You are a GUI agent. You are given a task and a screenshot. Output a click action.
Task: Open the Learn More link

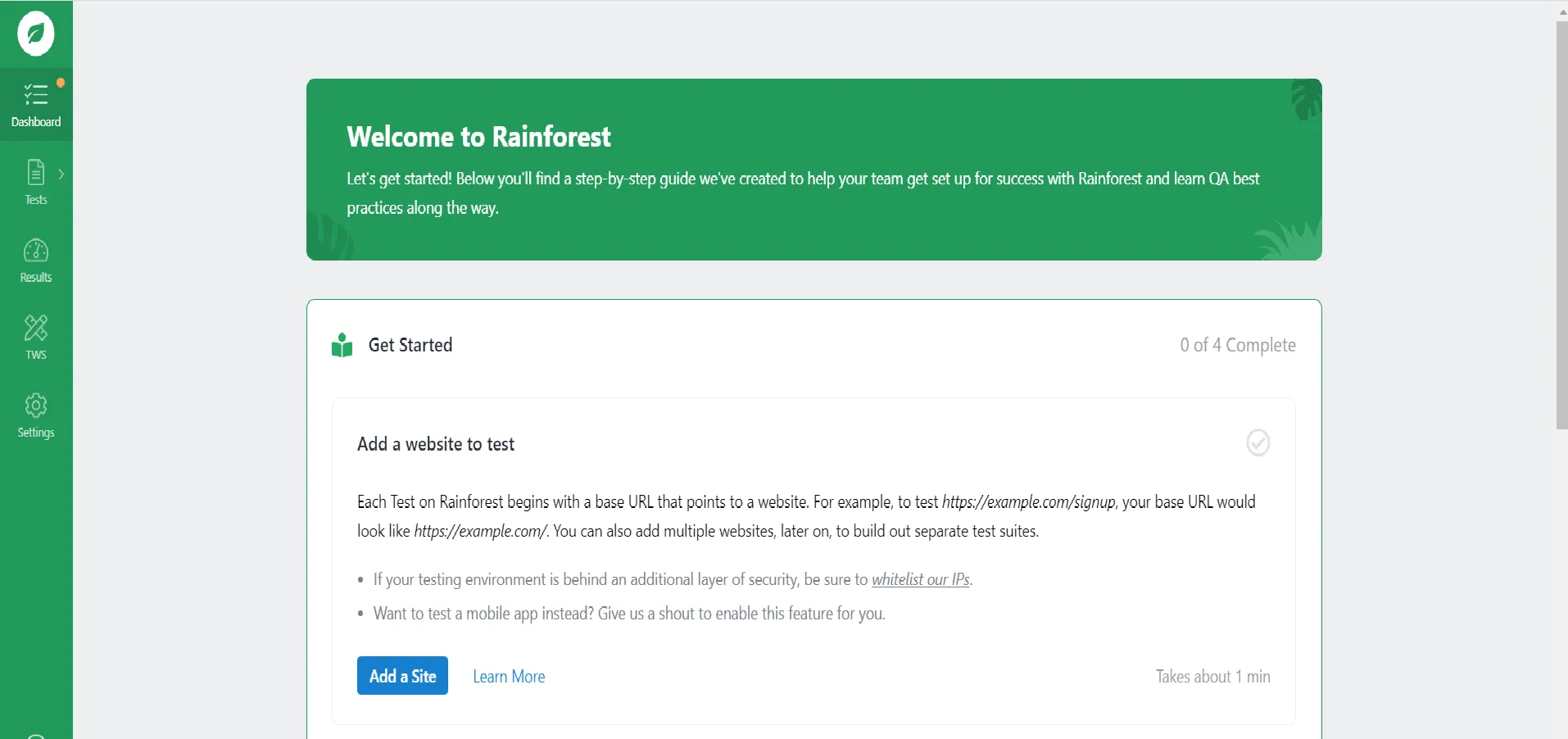click(x=508, y=675)
